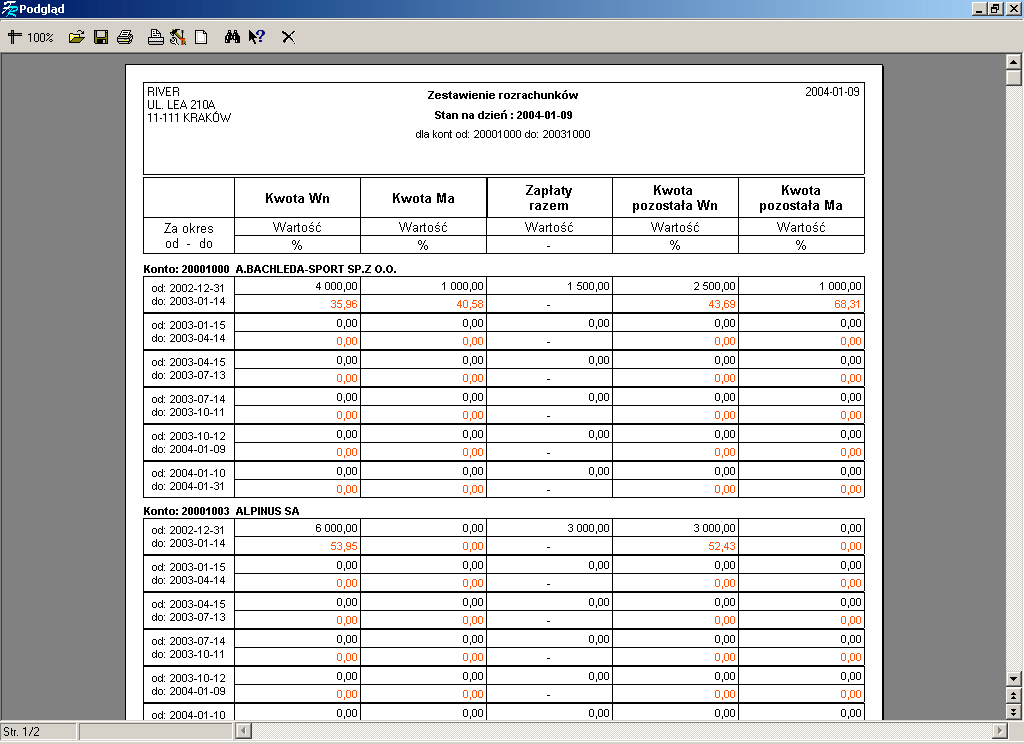Click the company name 'RIVER'
Image resolution: width=1024 pixels, height=744 pixels.
click(x=163, y=92)
